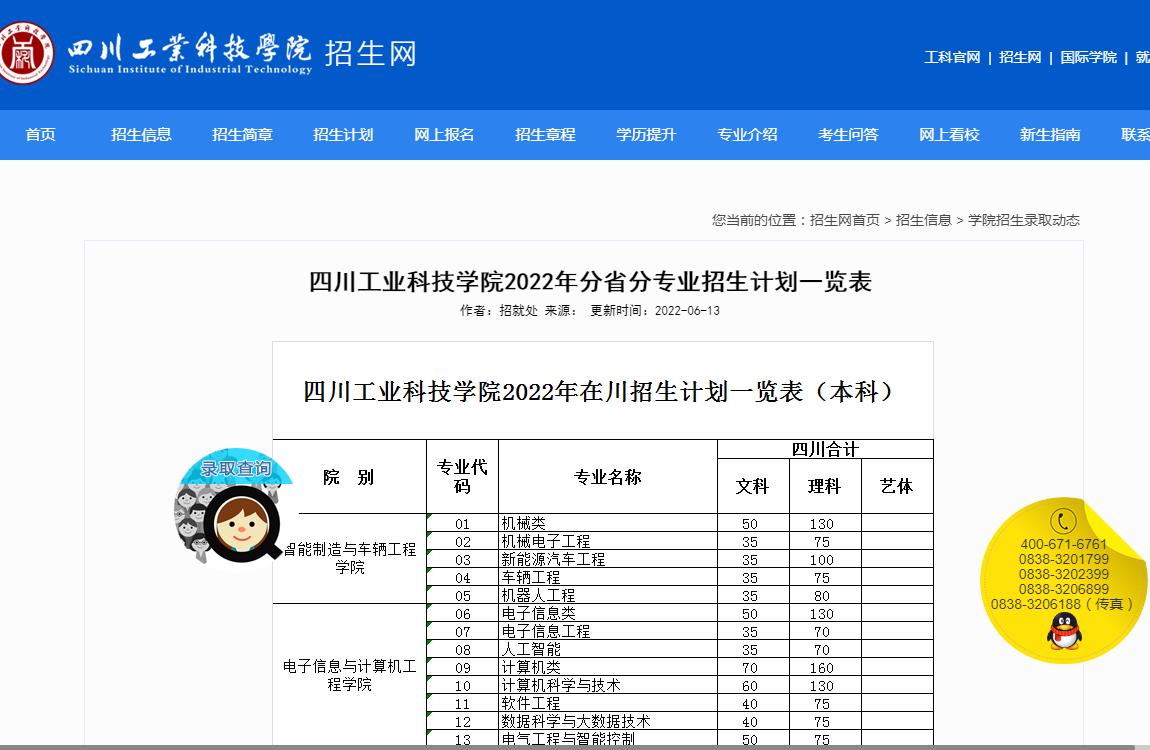1150x750 pixels.
Task: Open the 招生计划 navigation item
Action: pos(343,135)
